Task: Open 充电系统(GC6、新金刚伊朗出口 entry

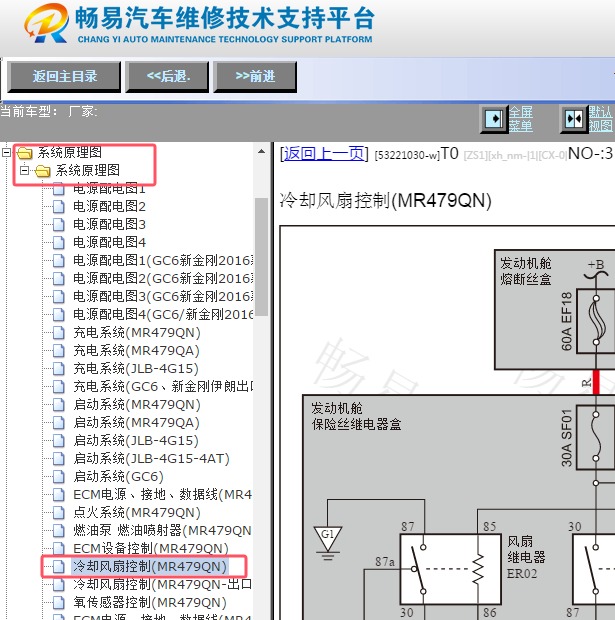Action: 163,386
